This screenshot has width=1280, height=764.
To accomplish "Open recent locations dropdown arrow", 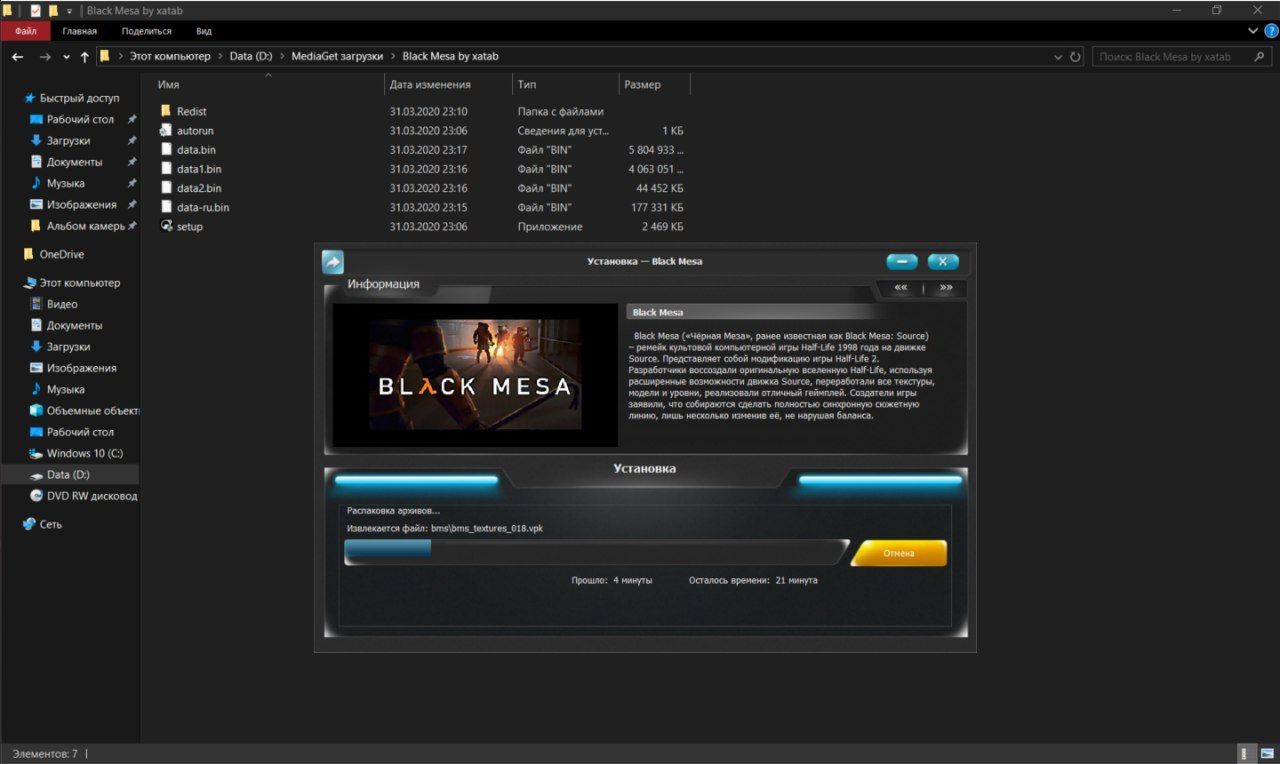I will pos(66,57).
